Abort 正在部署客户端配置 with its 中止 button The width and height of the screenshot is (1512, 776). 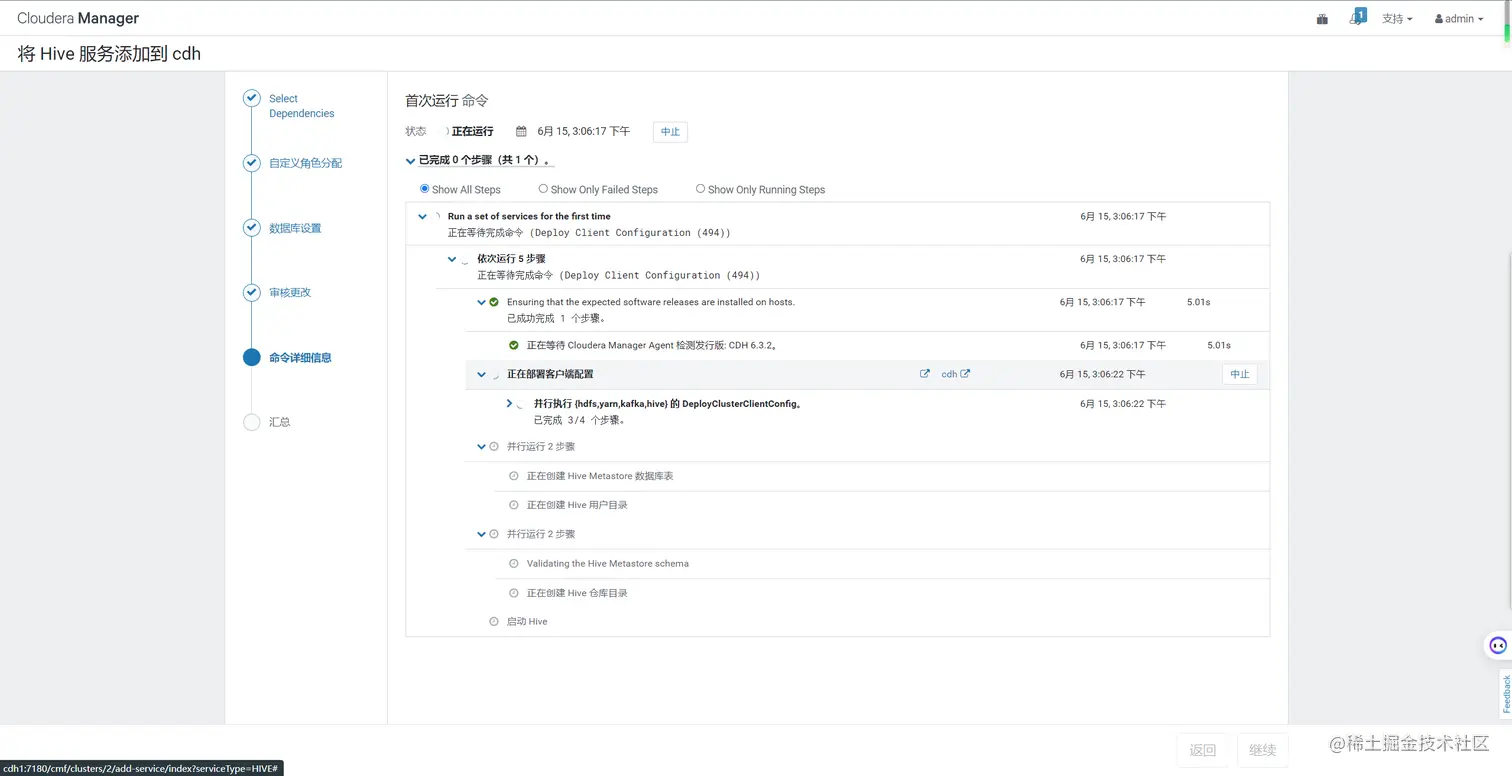point(1239,374)
